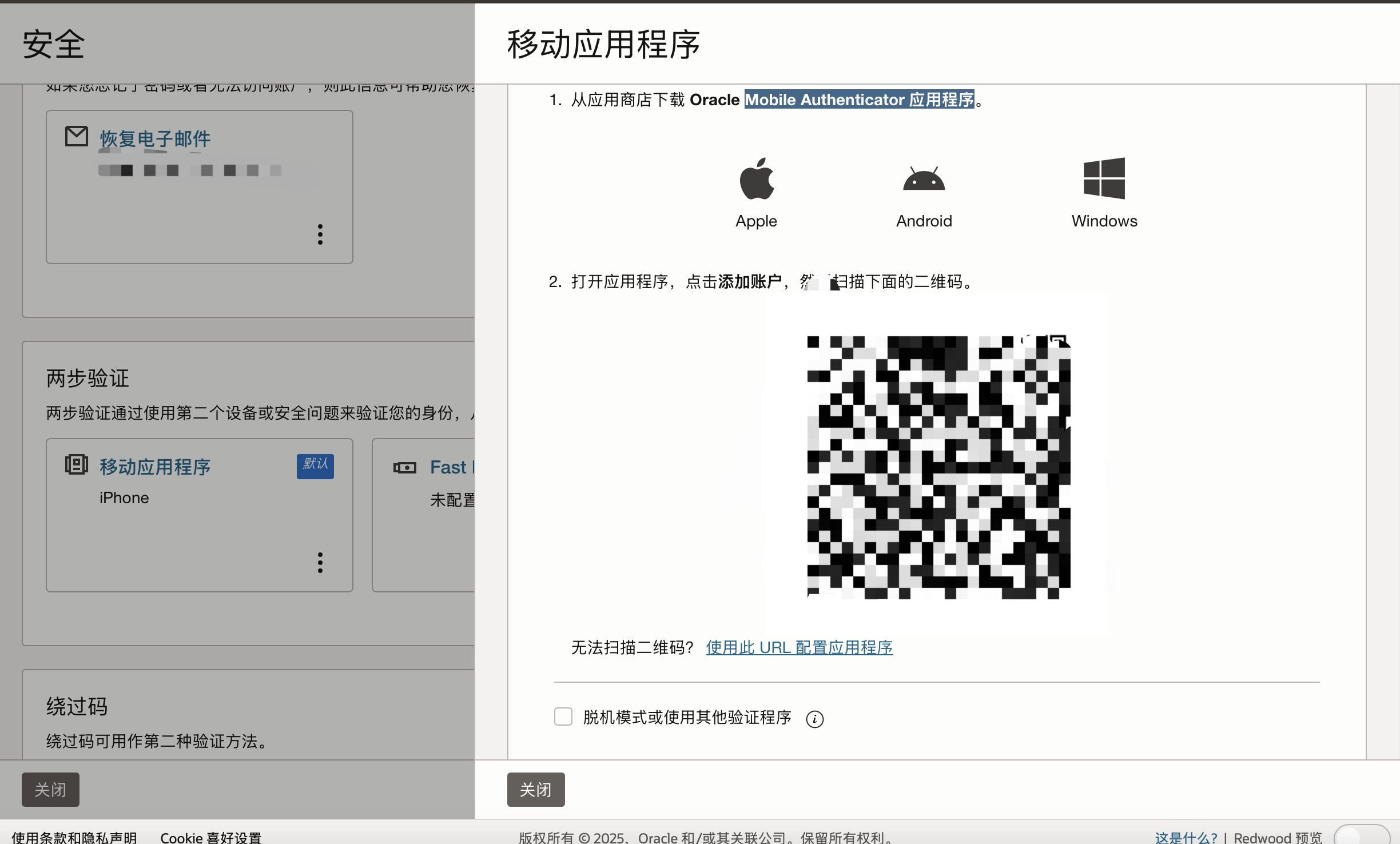The image size is (1400, 844).
Task: Click the mobile app device icon
Action: point(77,465)
